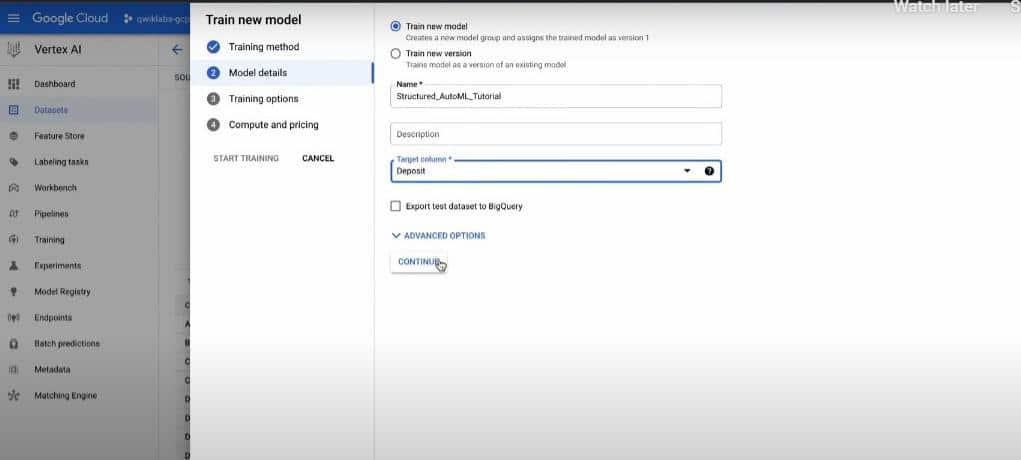Go to the Compute and pricing step
The width and height of the screenshot is (1021, 460).
[273, 125]
